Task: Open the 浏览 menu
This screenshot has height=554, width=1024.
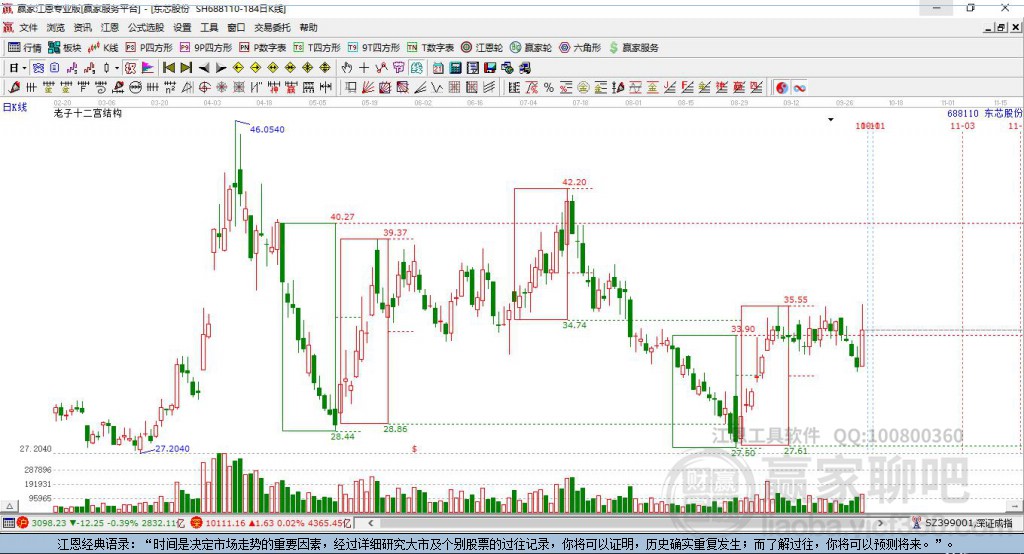Action: [56, 27]
